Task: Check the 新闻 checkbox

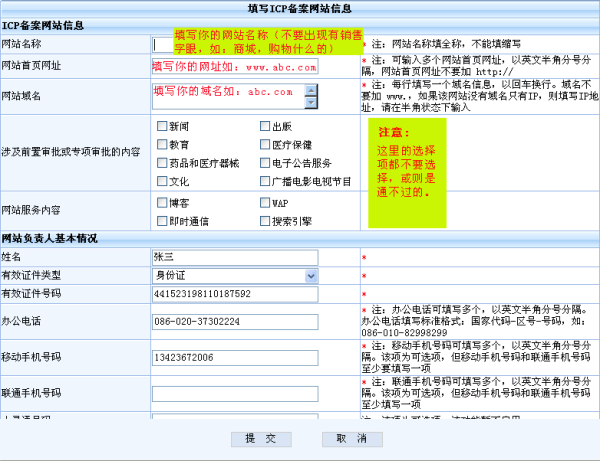Action: pos(162,127)
